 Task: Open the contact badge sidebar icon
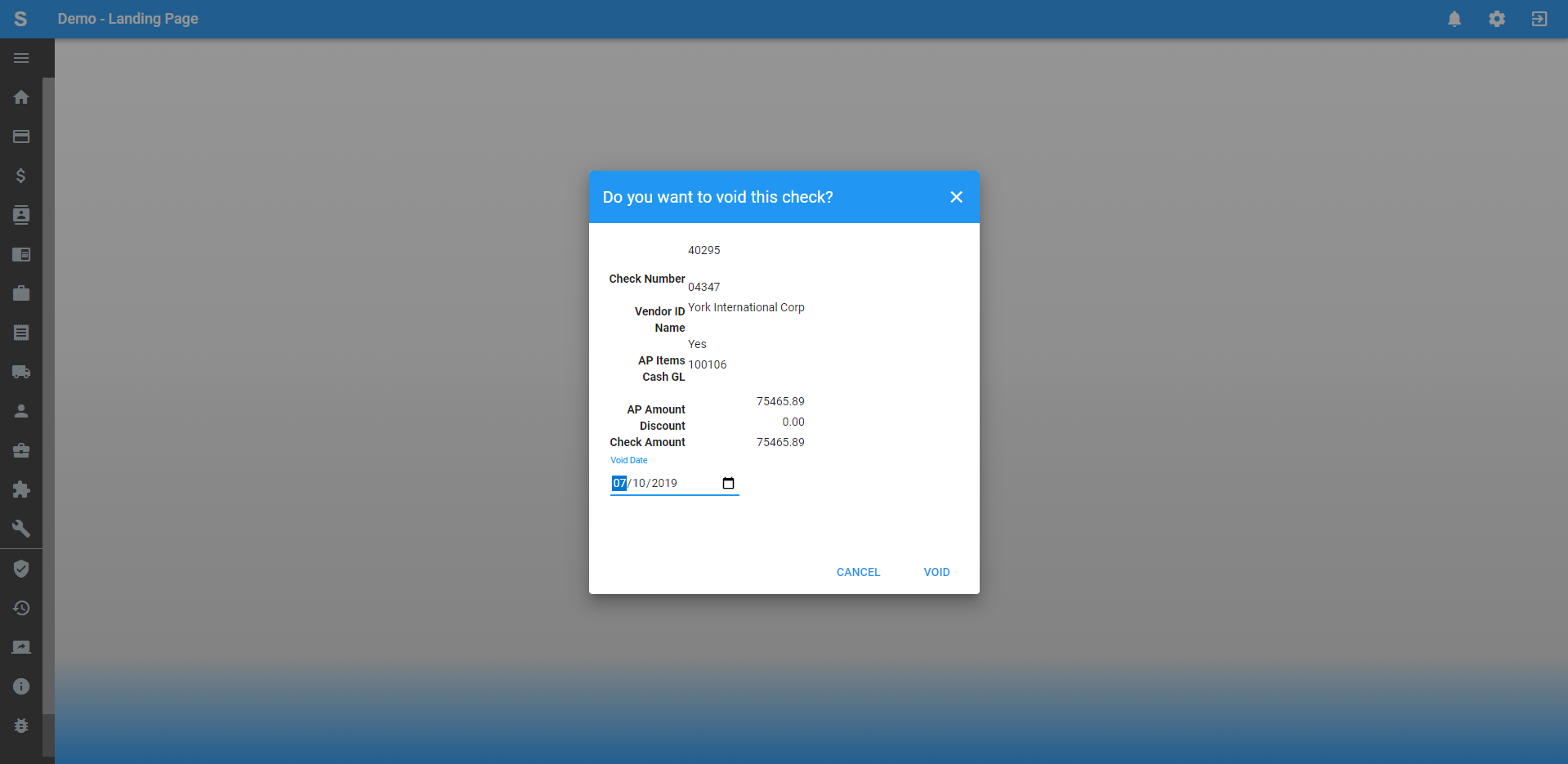pos(21,215)
